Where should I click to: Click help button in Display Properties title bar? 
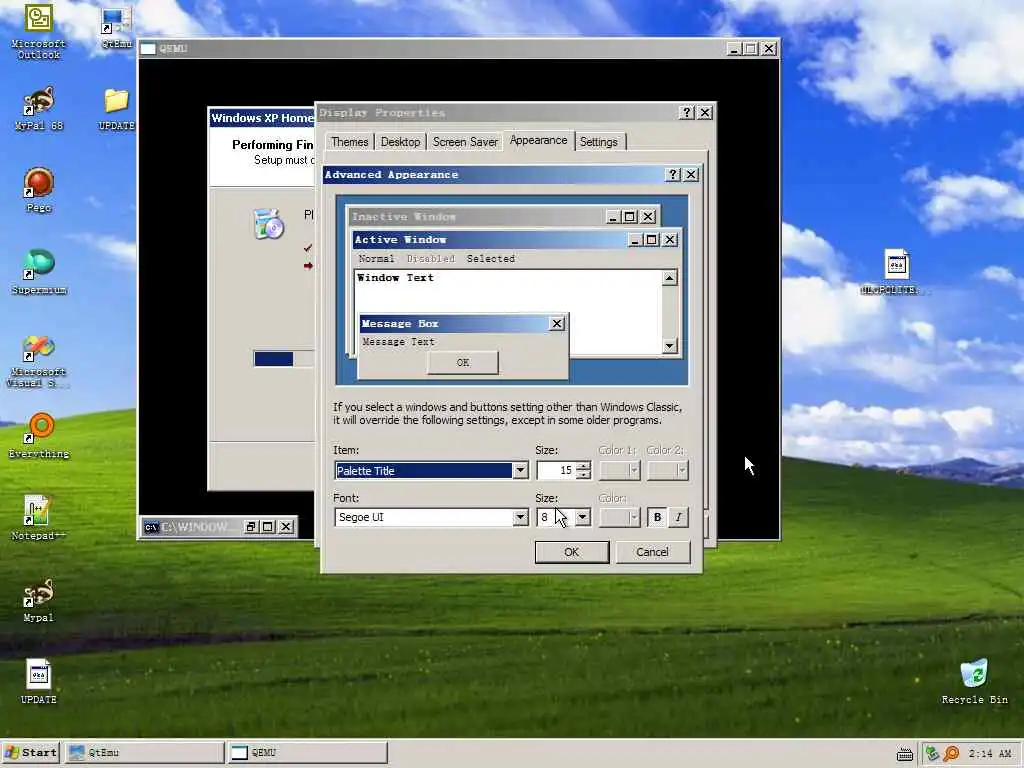tap(686, 112)
